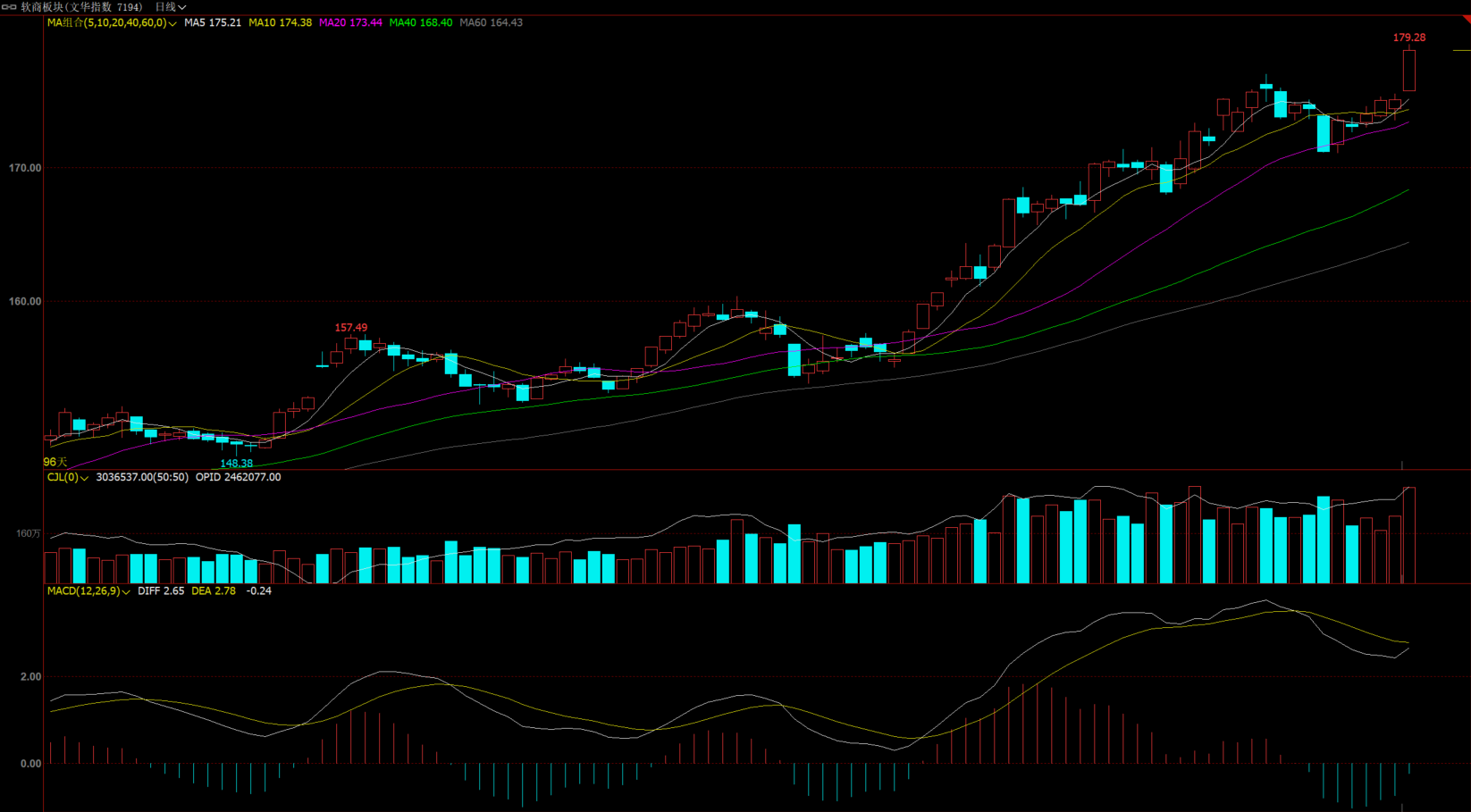Click the MA40 168.40 value
The image size is (1471, 812).
click(x=420, y=23)
